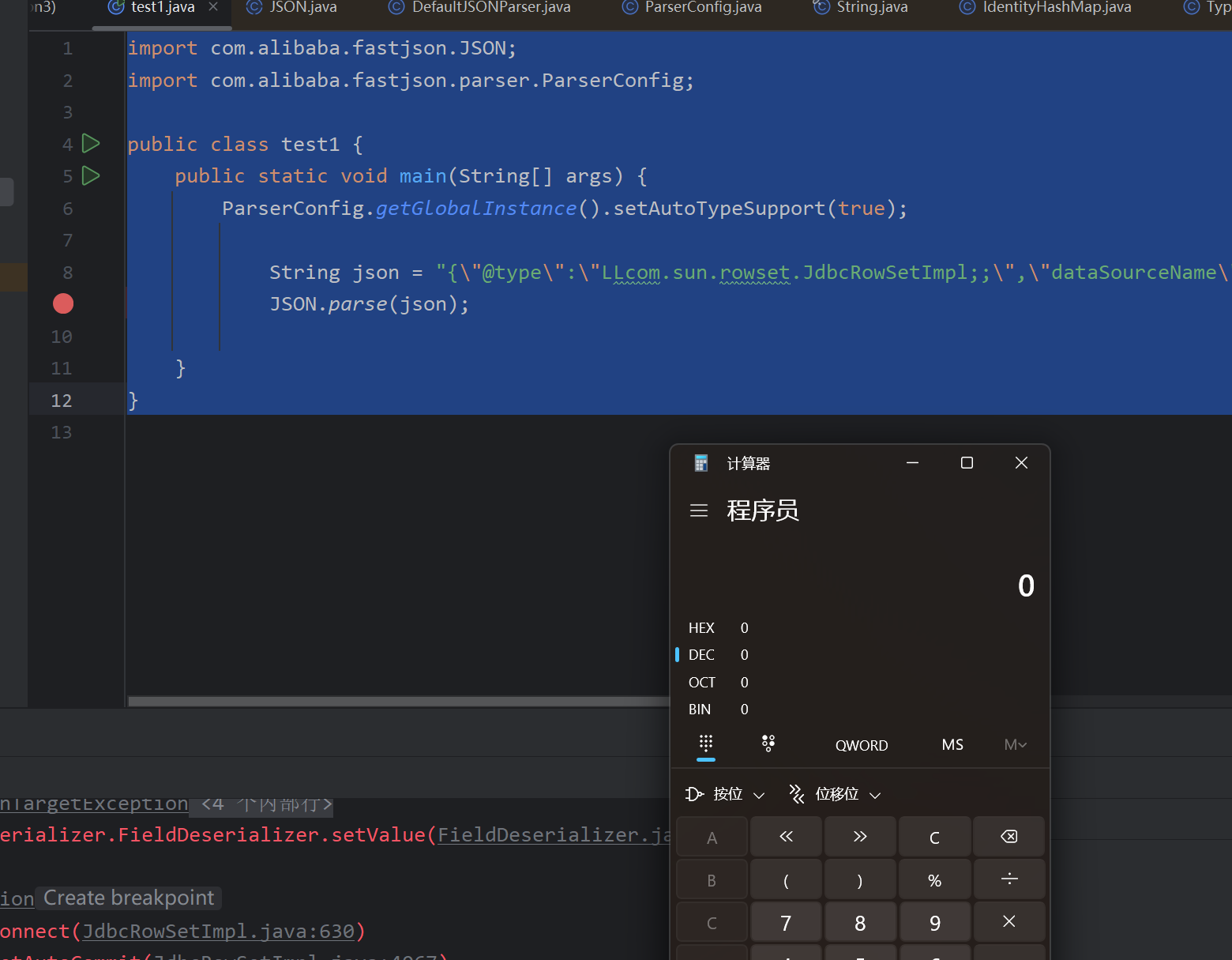Click the QWORD word size button

861,745
